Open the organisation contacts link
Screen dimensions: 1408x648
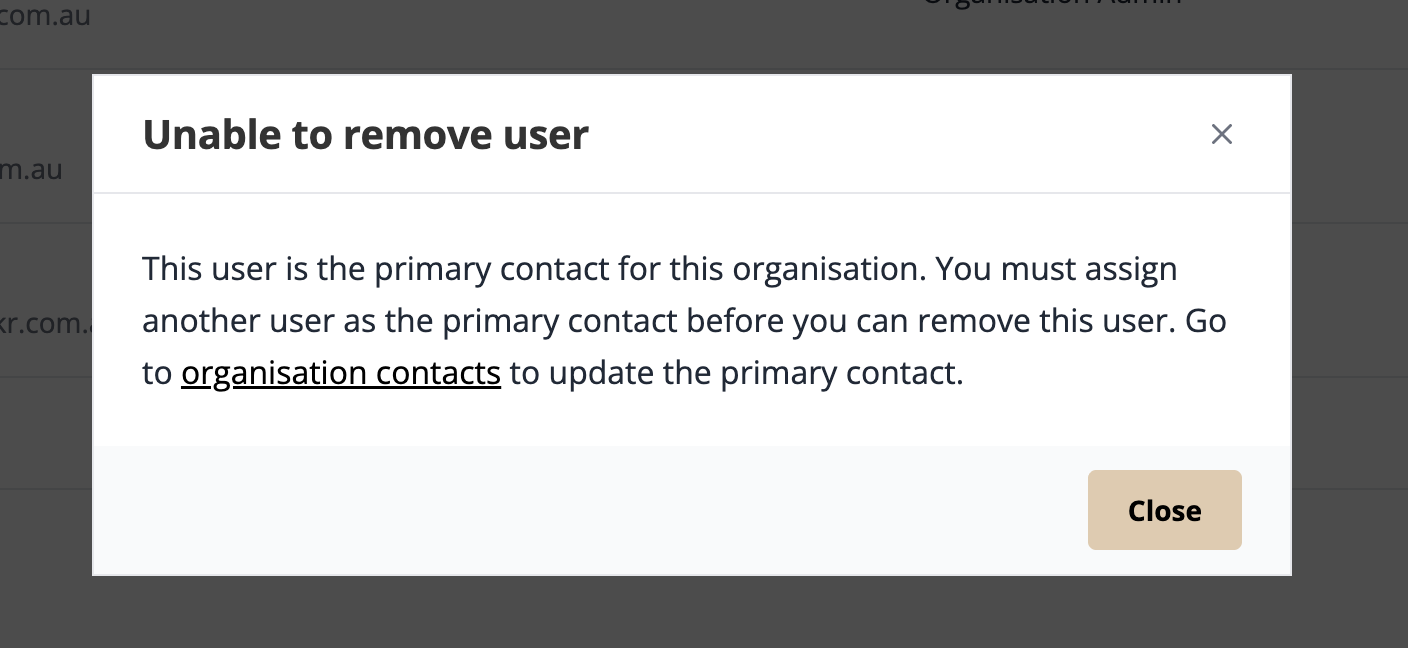tap(341, 373)
